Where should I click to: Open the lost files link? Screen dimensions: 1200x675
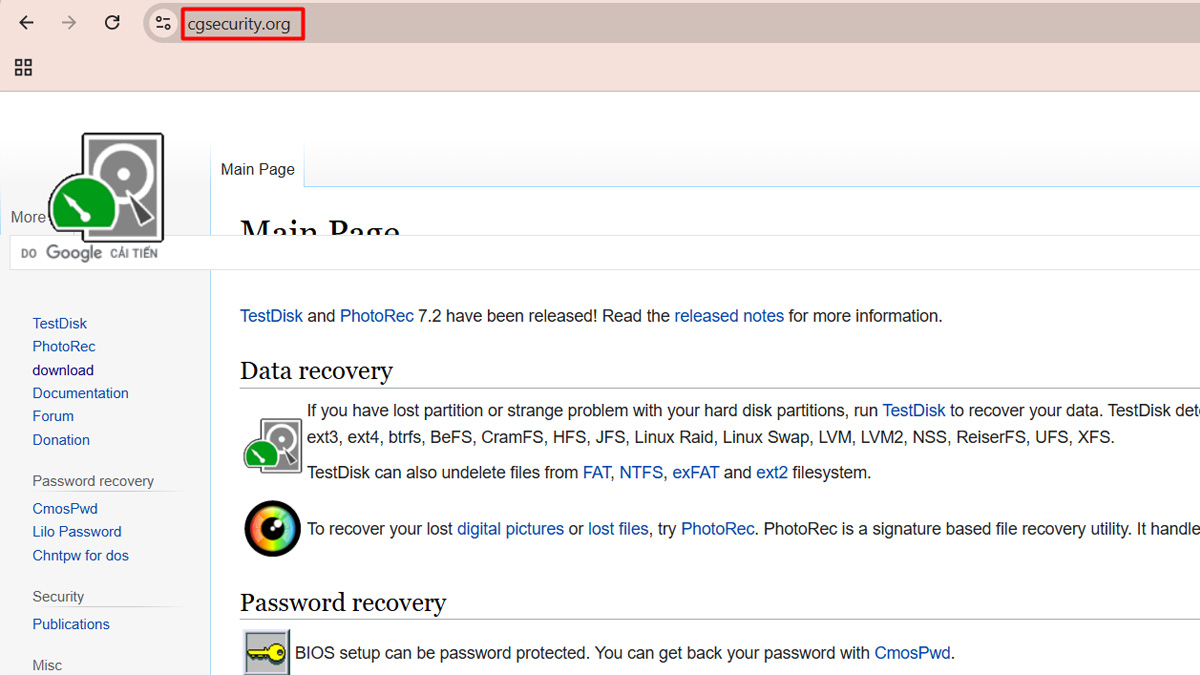[x=618, y=529]
